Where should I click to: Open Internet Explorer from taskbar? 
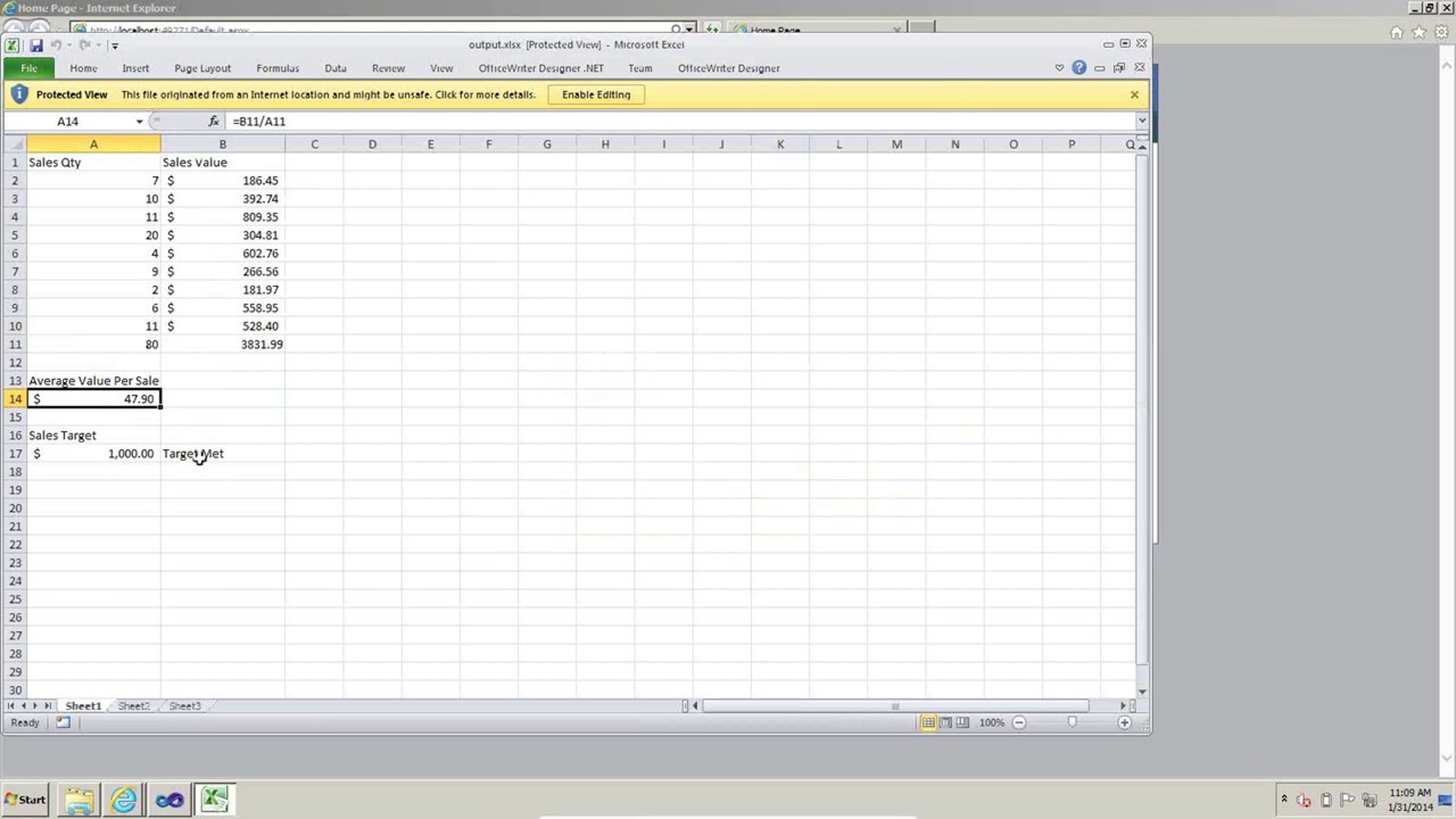tap(124, 800)
